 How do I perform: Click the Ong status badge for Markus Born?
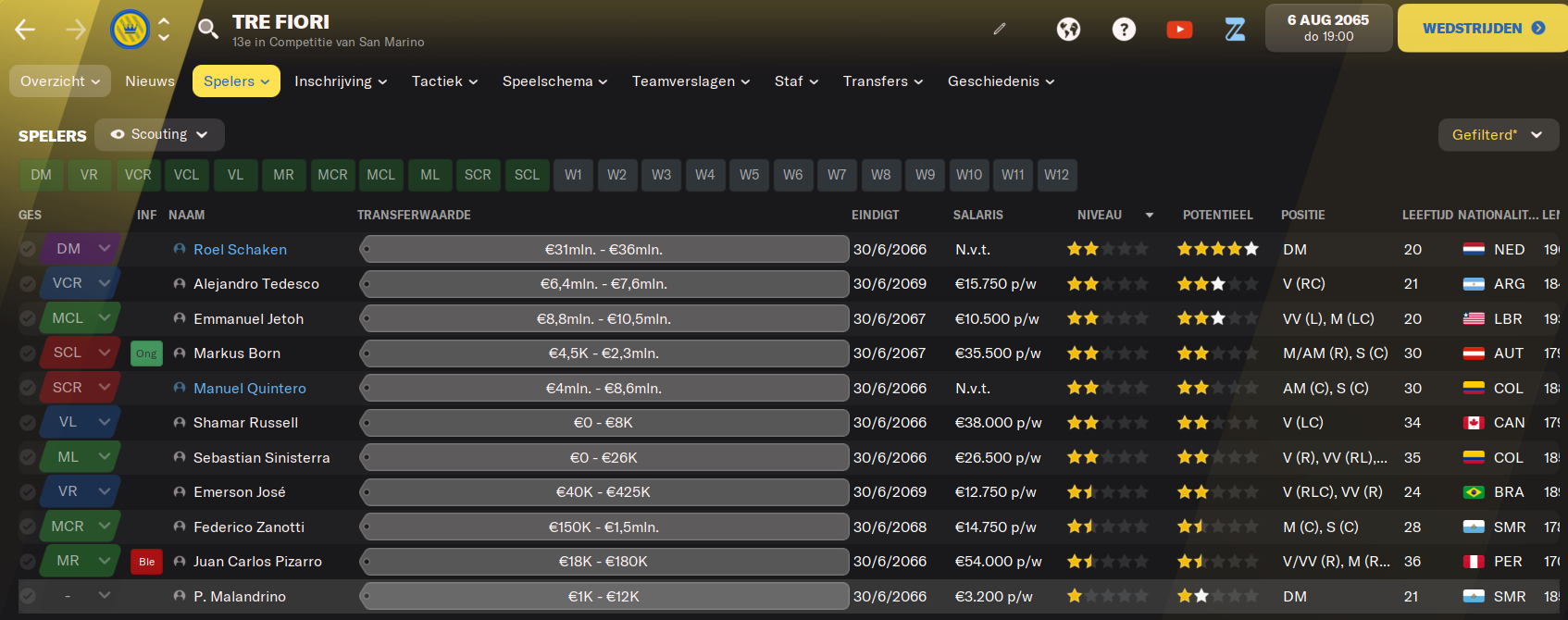tap(146, 353)
